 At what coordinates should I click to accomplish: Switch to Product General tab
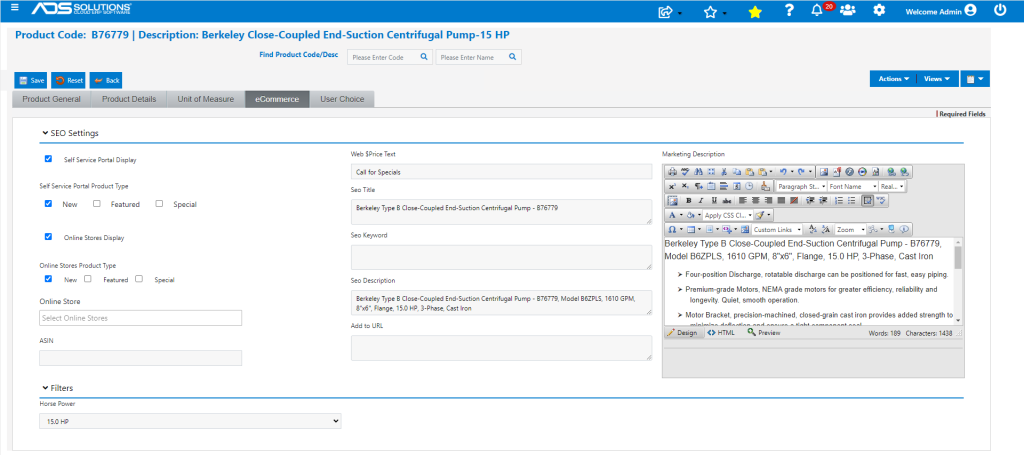tap(52, 99)
